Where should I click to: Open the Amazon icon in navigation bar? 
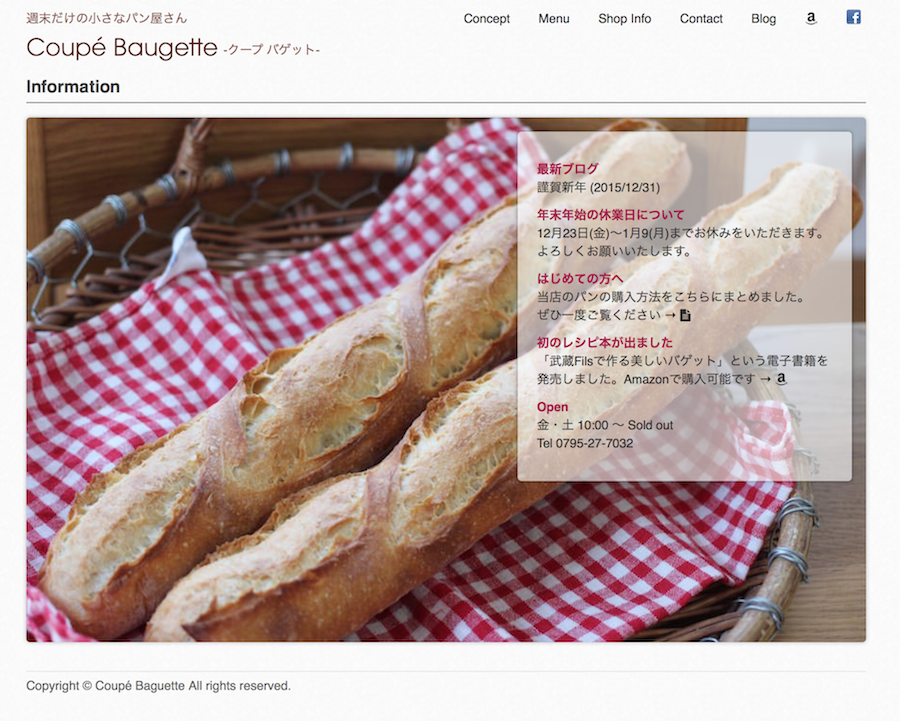coord(810,18)
